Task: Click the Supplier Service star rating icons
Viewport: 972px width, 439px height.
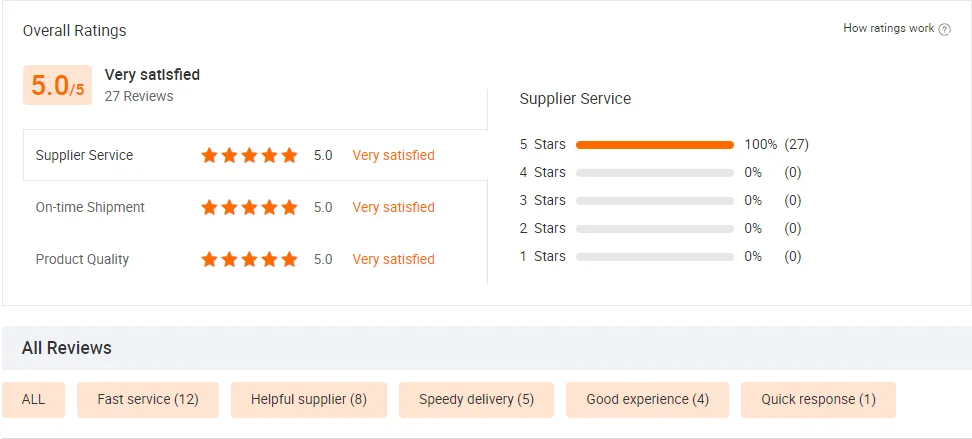Action: click(x=249, y=155)
